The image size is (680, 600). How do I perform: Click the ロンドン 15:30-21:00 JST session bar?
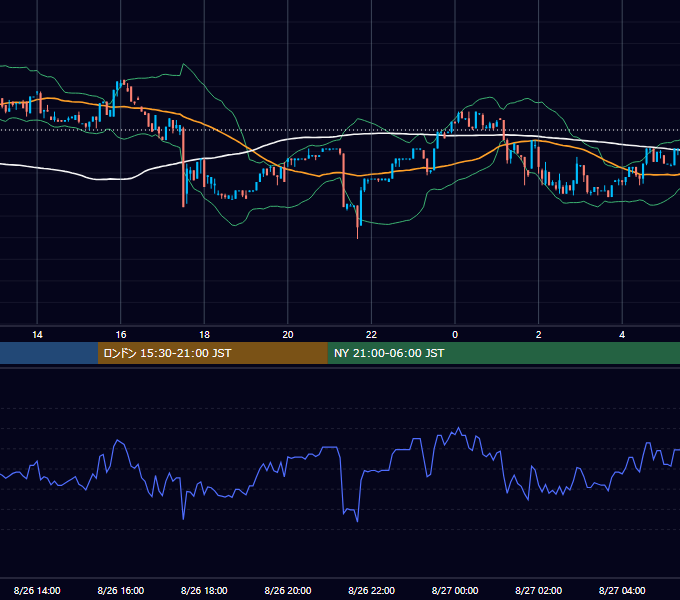(212, 353)
